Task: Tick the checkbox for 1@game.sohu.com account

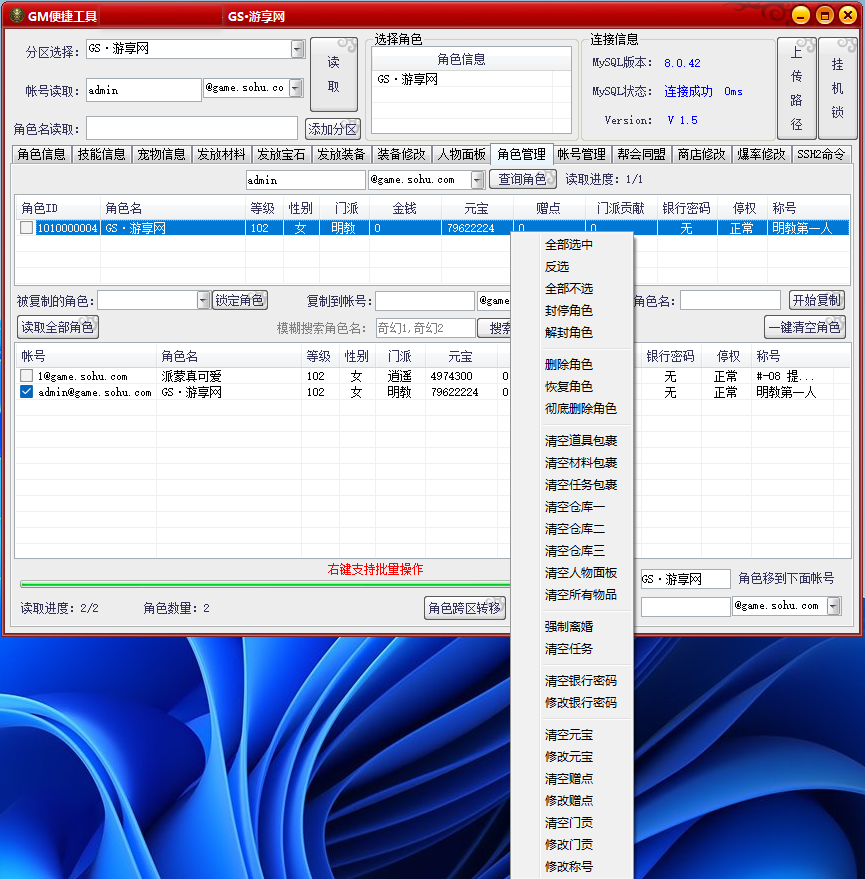Action: click(x=27, y=376)
